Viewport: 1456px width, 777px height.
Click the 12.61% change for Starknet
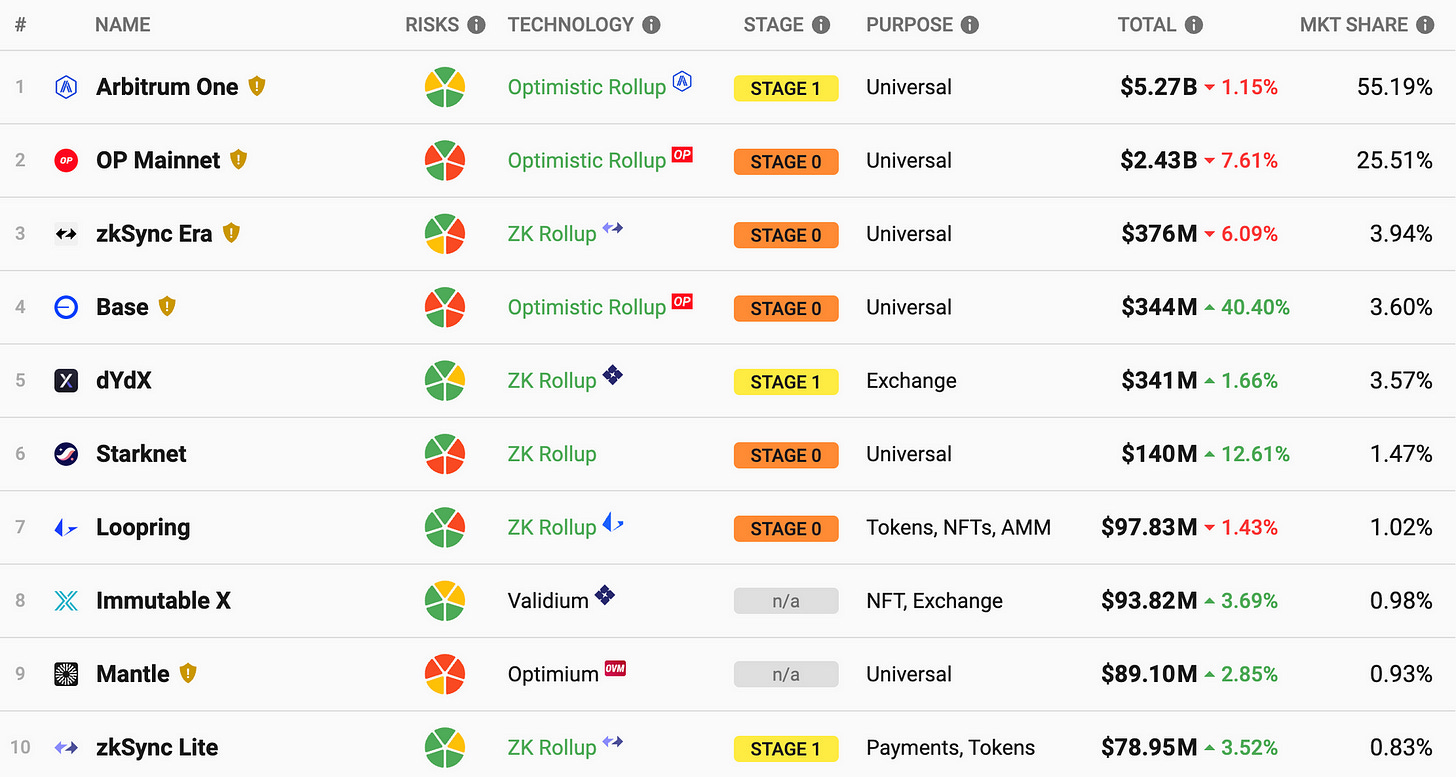(1255, 454)
